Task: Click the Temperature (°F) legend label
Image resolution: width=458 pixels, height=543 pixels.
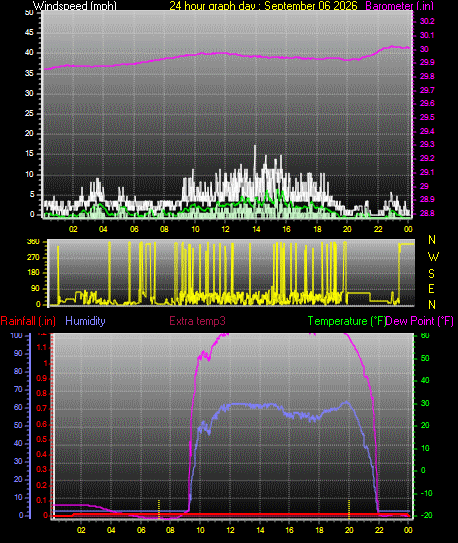Action: [347, 321]
